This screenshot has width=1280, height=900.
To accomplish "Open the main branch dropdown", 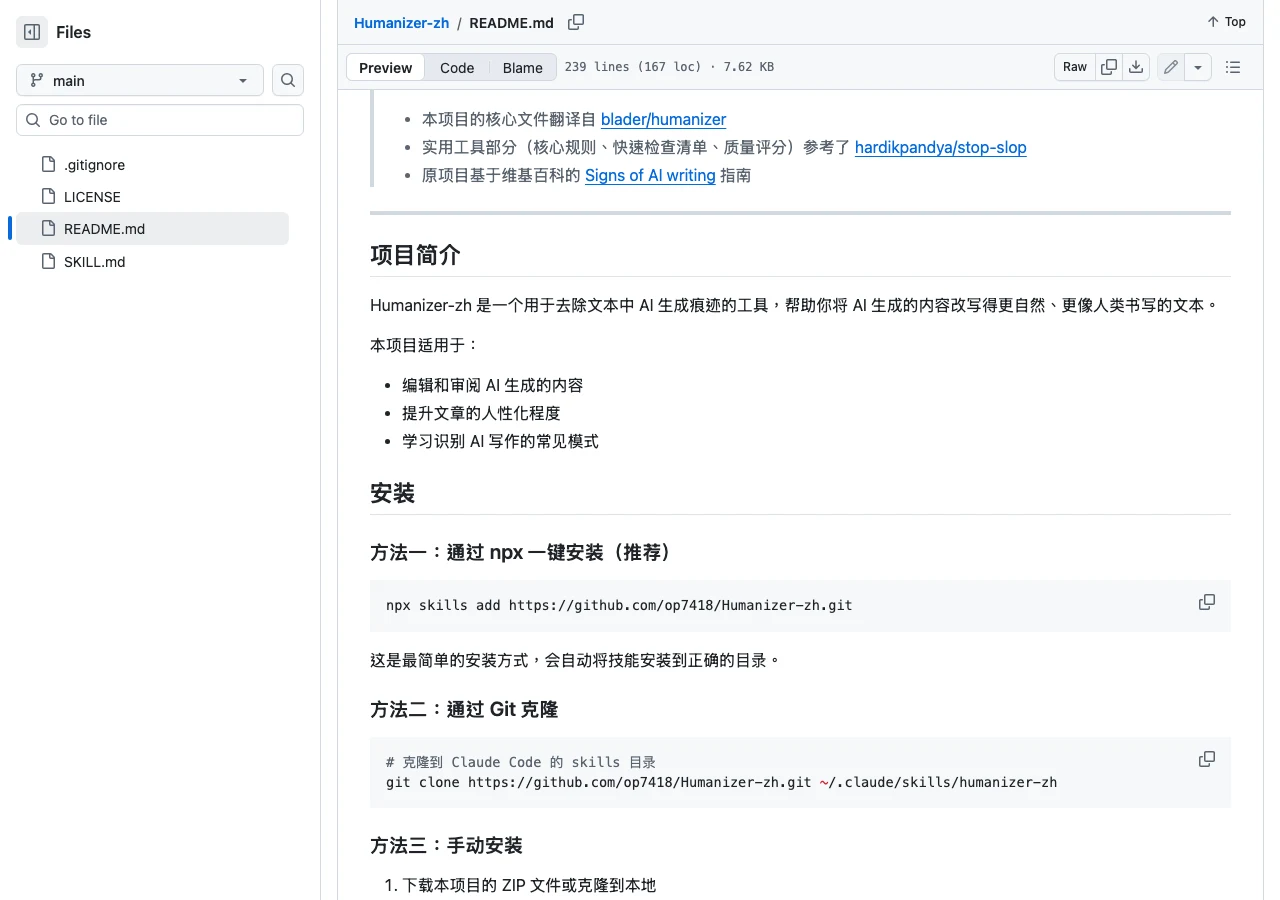I will click(140, 80).
